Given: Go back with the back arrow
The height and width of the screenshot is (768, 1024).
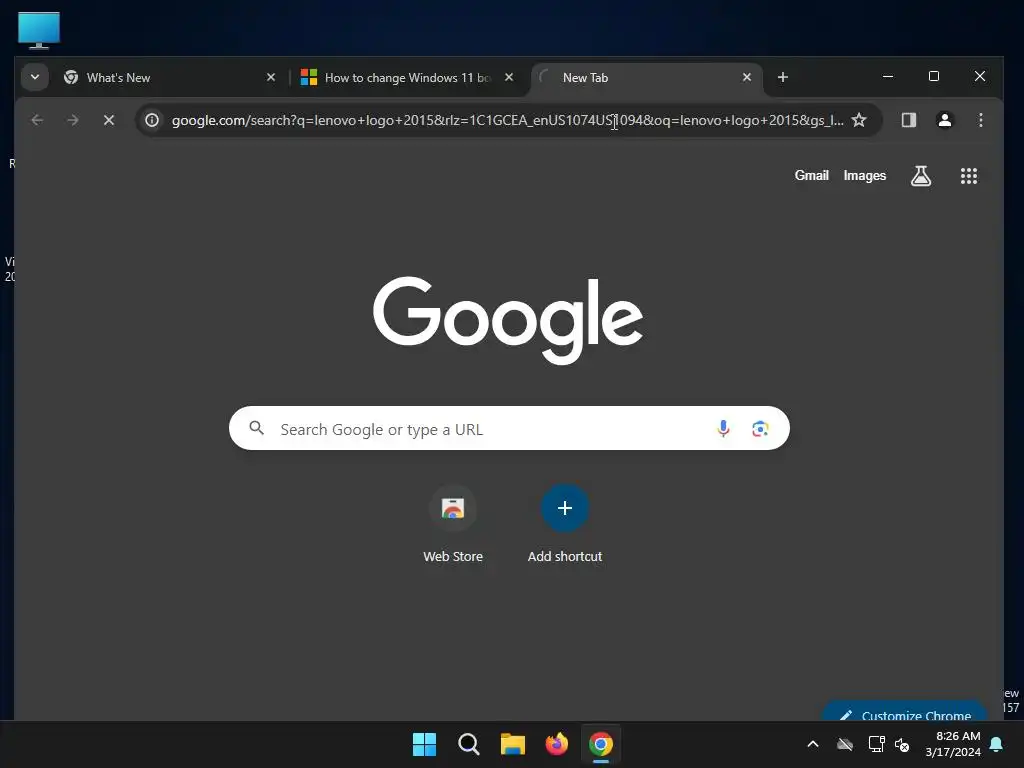Looking at the screenshot, I should [x=37, y=120].
